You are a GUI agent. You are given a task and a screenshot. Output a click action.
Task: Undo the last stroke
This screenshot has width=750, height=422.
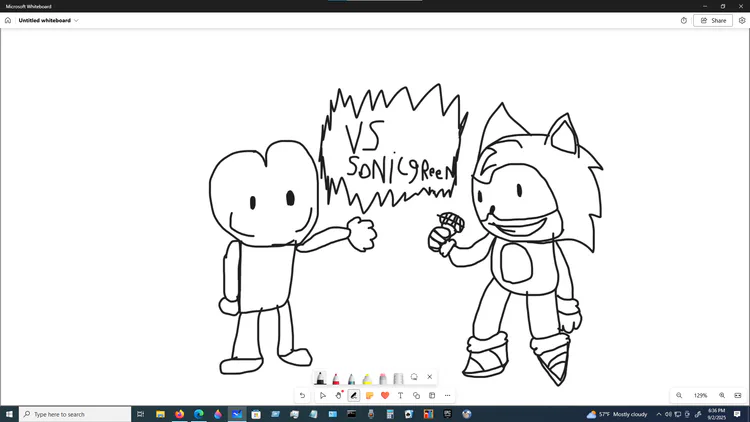click(302, 396)
